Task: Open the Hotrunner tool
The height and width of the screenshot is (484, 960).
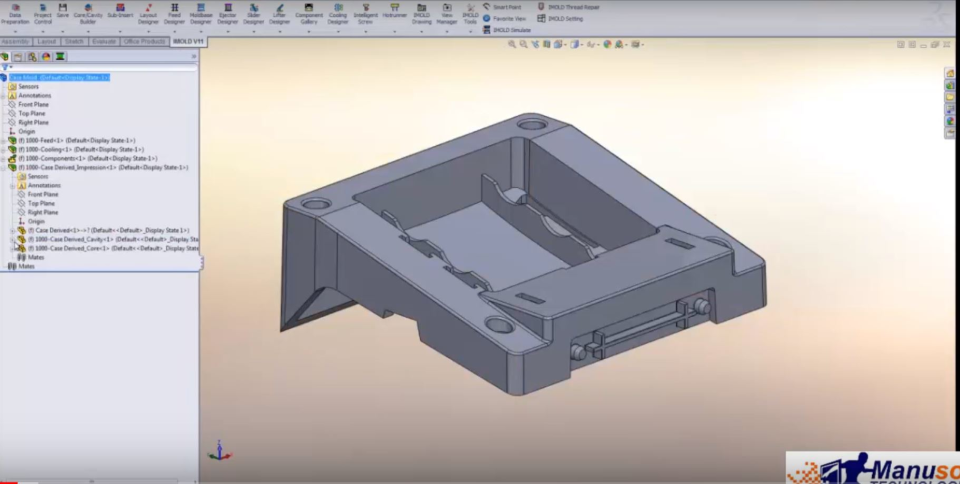Action: point(394,10)
